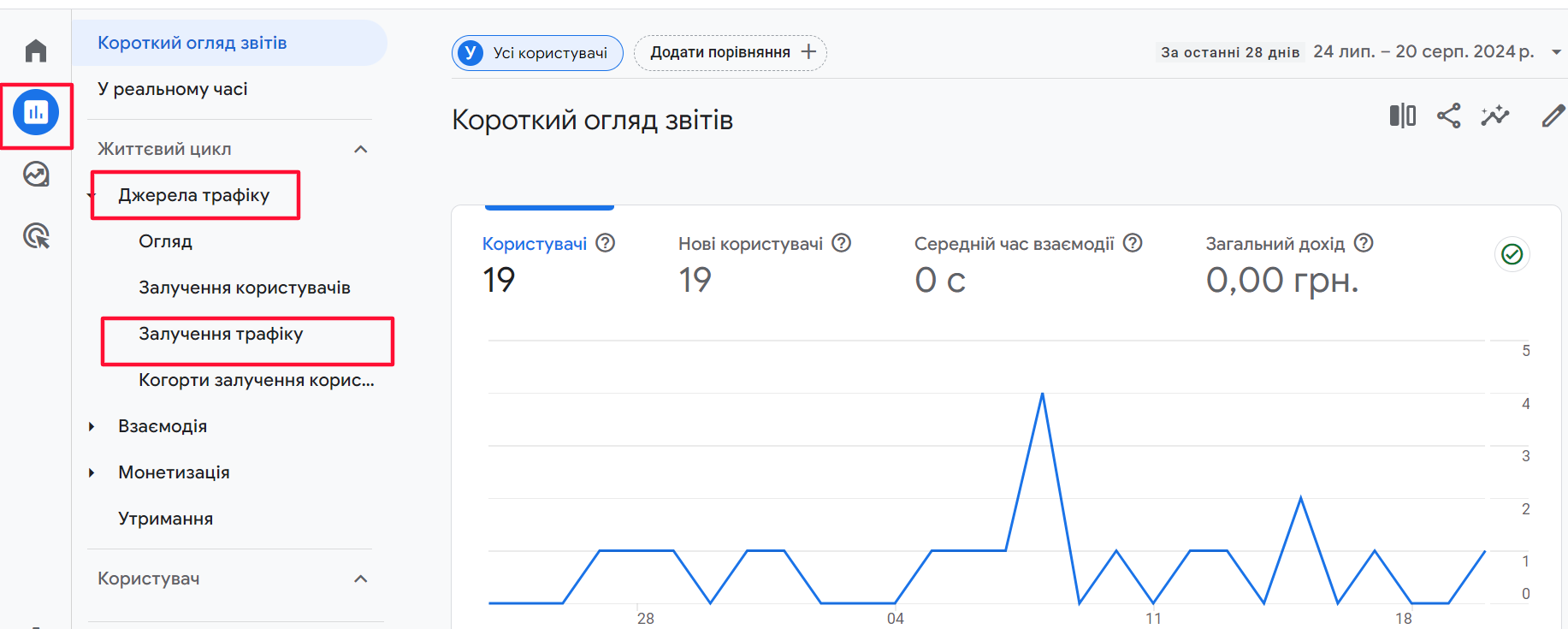Click the green checkmark data quality icon
1568x629 pixels.
point(1512,254)
